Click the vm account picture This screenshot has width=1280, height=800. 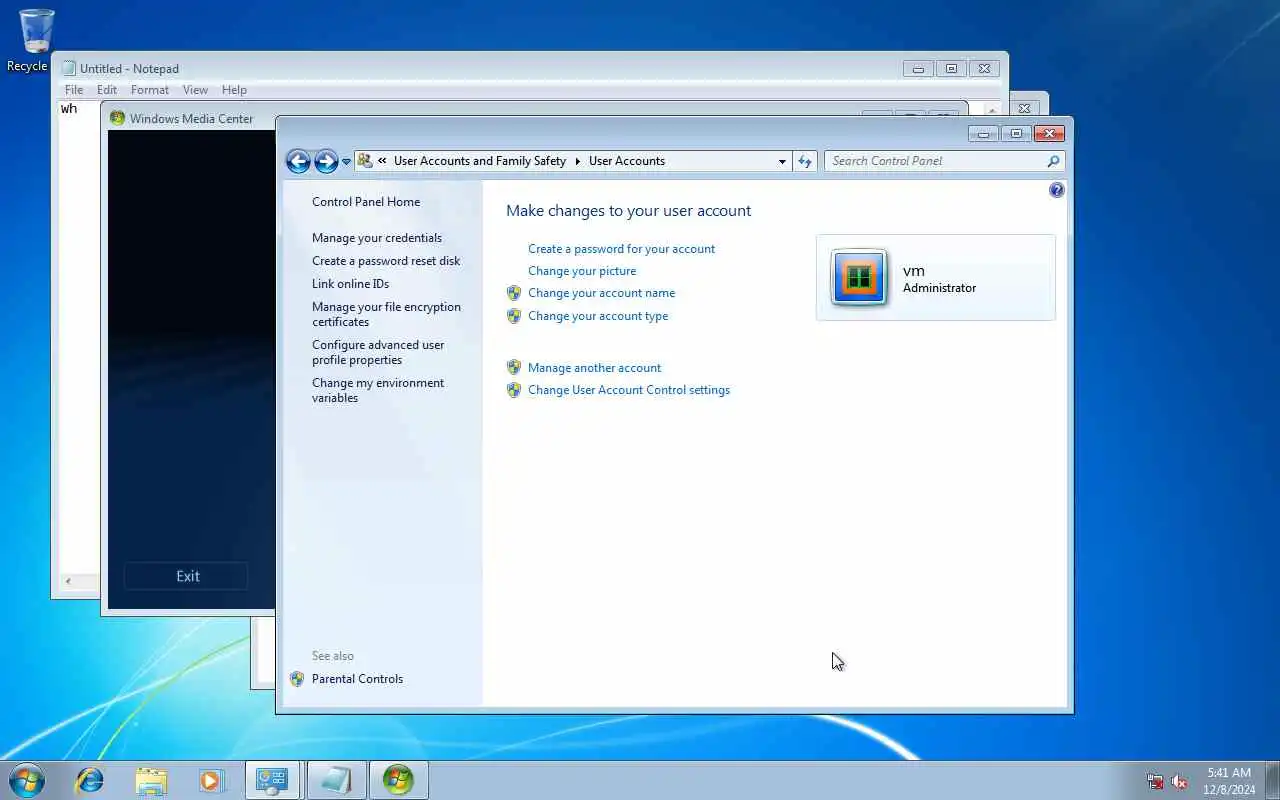pos(859,277)
